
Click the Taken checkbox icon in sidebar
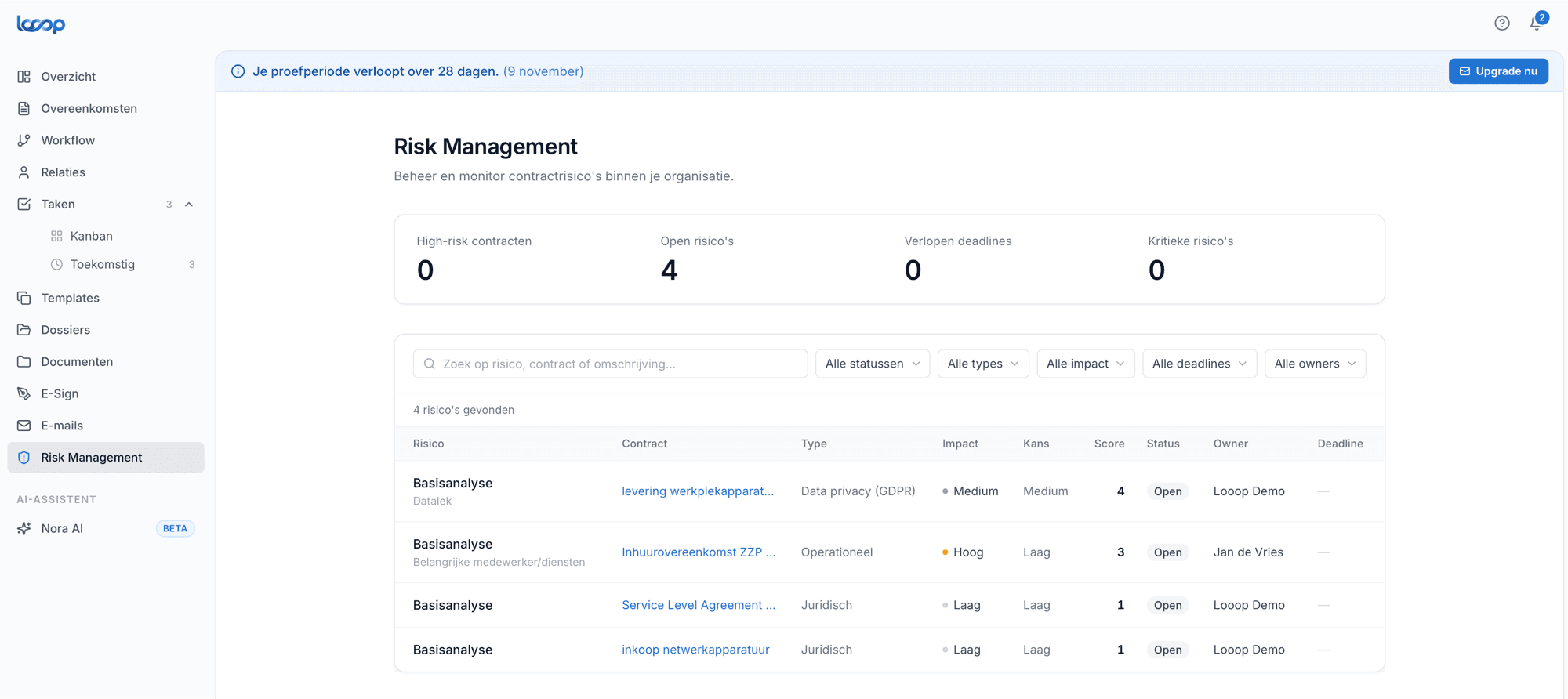point(24,205)
